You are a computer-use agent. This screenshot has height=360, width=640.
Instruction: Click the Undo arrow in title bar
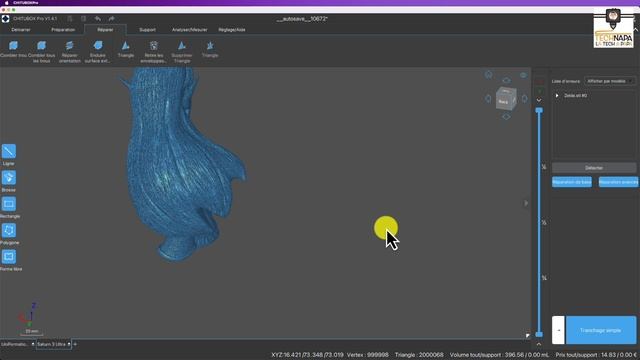[x=98, y=18]
